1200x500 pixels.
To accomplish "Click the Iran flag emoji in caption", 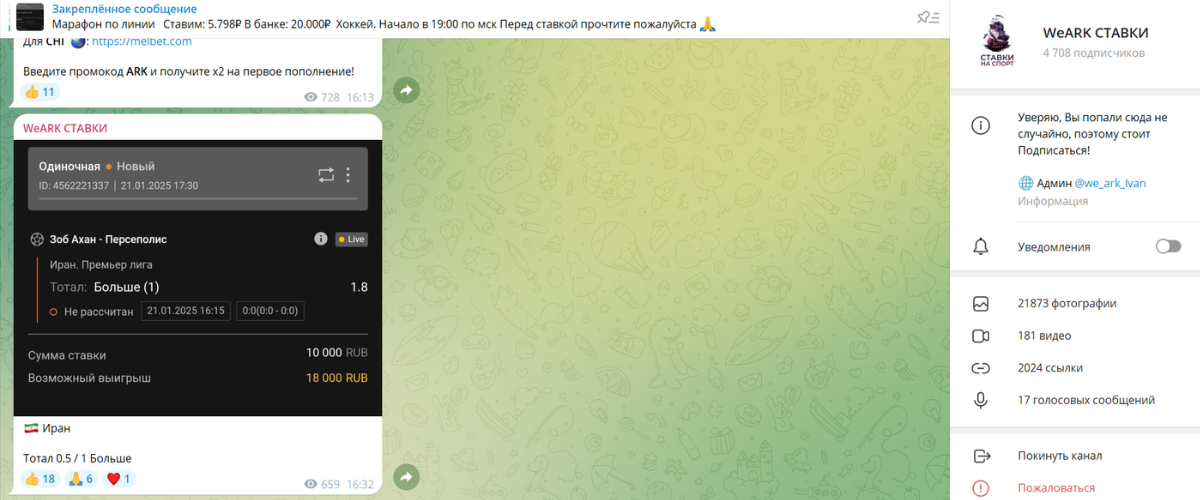I will pyautogui.click(x=30, y=428).
